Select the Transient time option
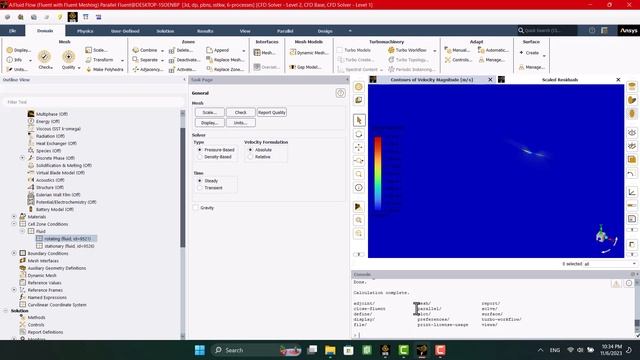This screenshot has height=360, width=640. [210, 188]
